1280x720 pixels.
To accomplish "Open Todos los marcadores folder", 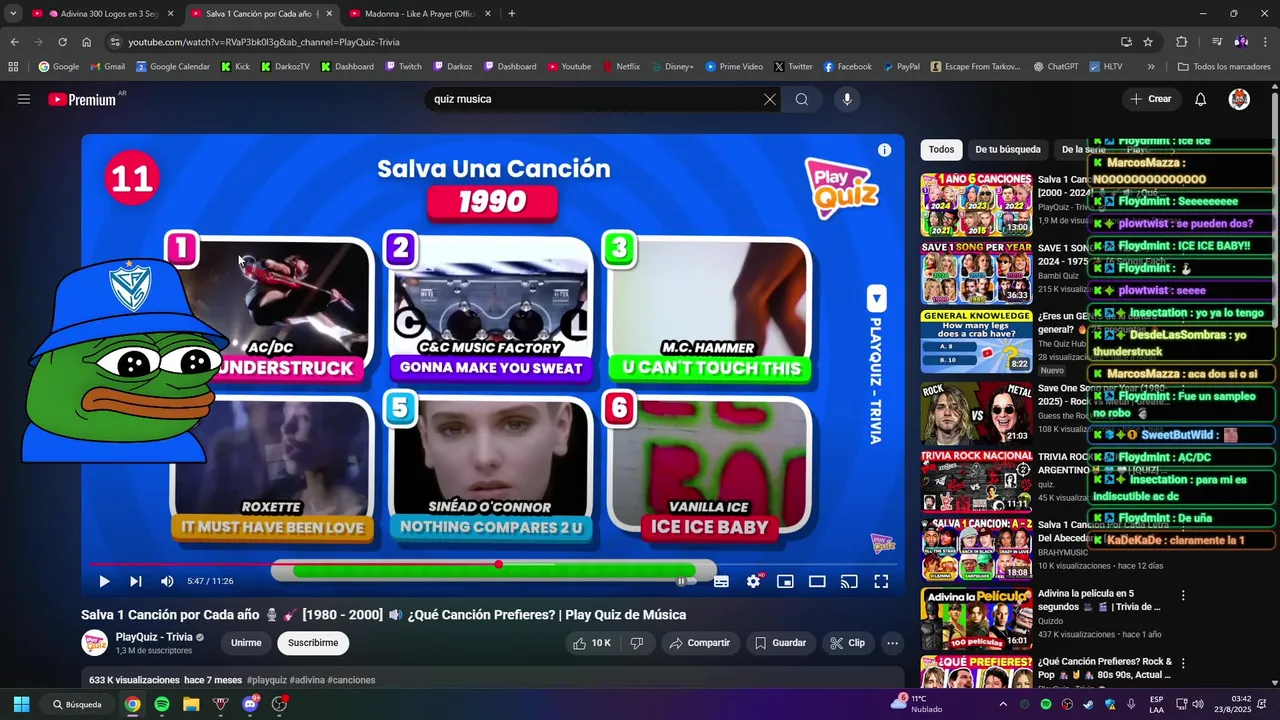I will tap(1224, 67).
